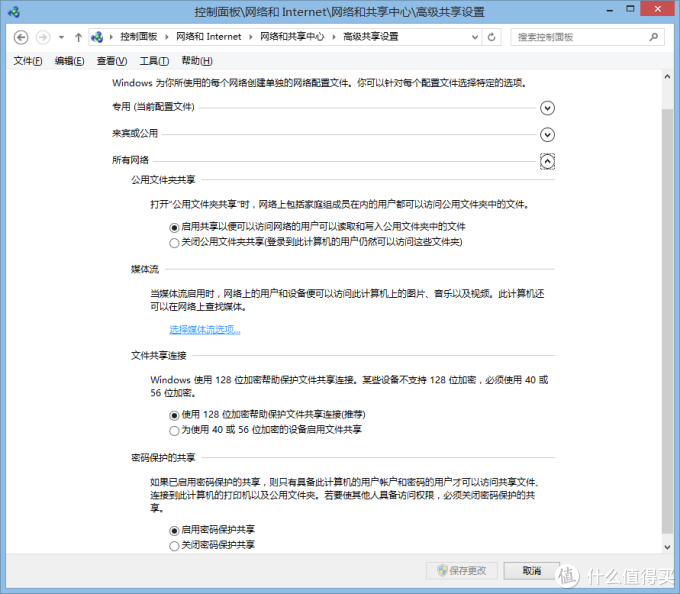The image size is (680, 594).
Task: Click the 密码保护的共享 heading text
Action: [163, 457]
